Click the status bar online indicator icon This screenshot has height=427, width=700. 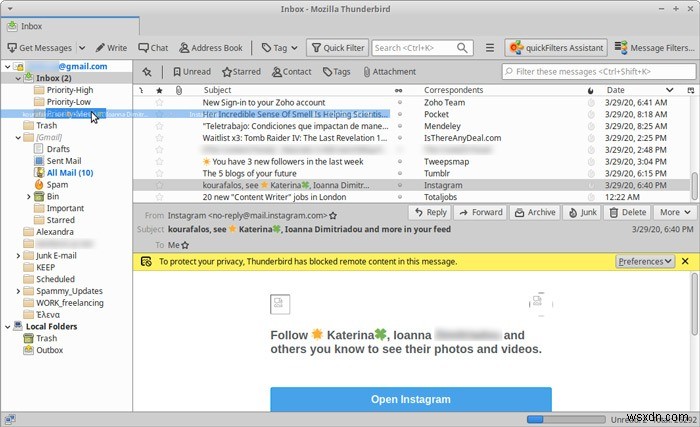pyautogui.click(x=10, y=419)
